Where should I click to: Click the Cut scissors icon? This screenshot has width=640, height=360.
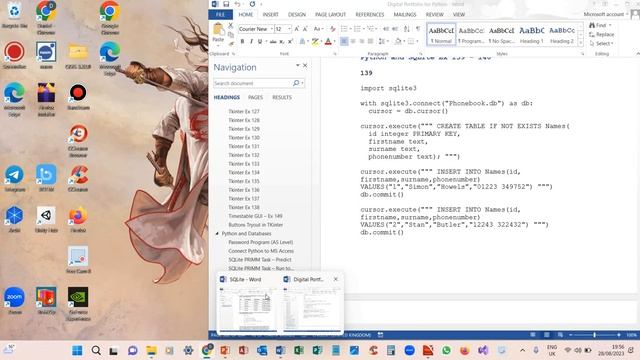(231, 26)
